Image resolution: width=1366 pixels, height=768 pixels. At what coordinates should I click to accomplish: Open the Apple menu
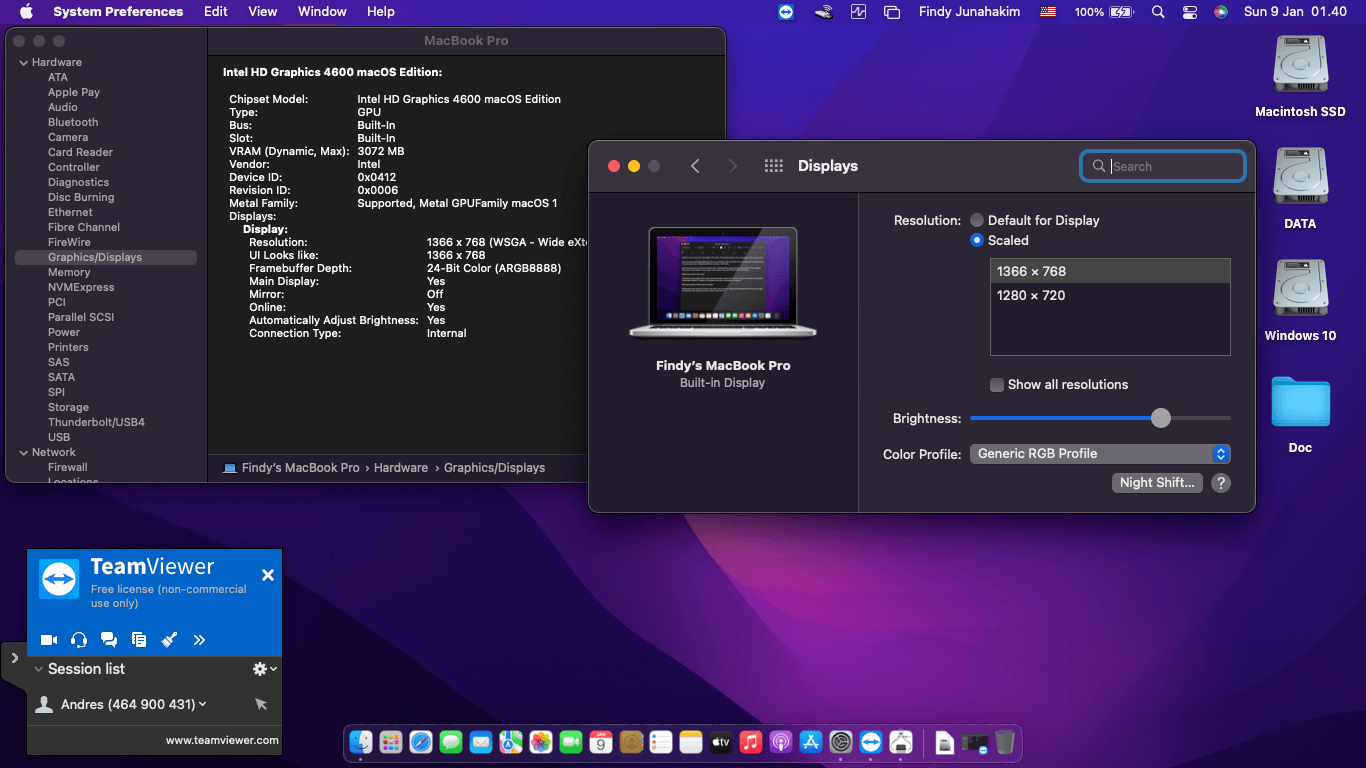26,12
